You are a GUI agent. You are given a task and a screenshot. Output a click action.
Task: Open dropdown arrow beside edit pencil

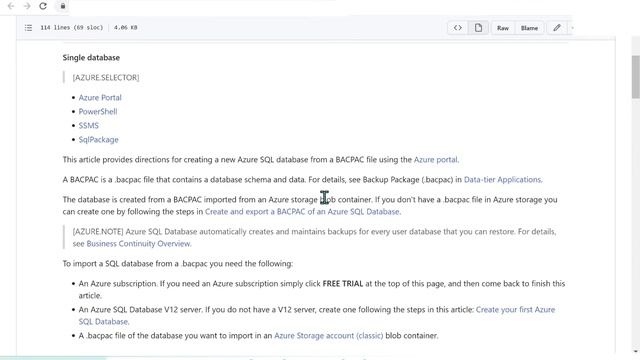point(572,28)
